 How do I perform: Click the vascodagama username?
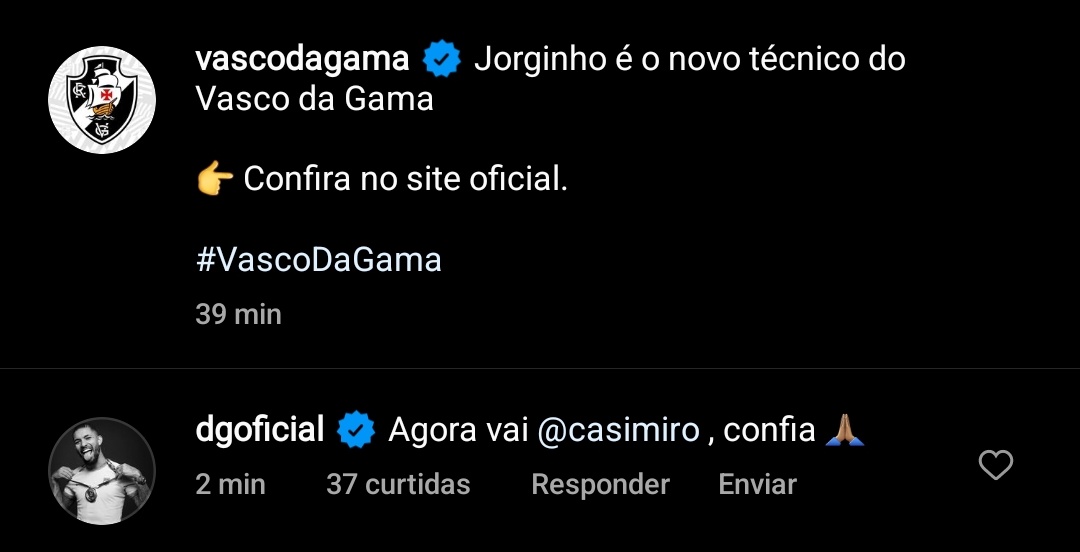click(303, 60)
